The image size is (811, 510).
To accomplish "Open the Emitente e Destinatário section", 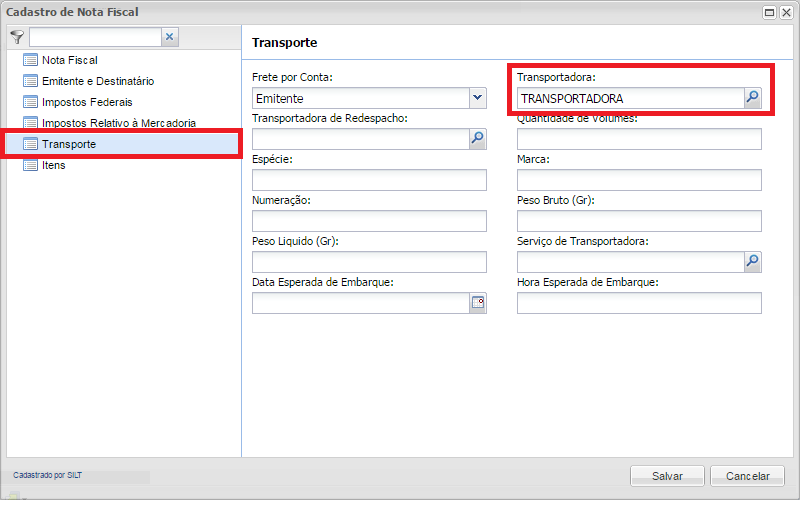I will coord(97,81).
